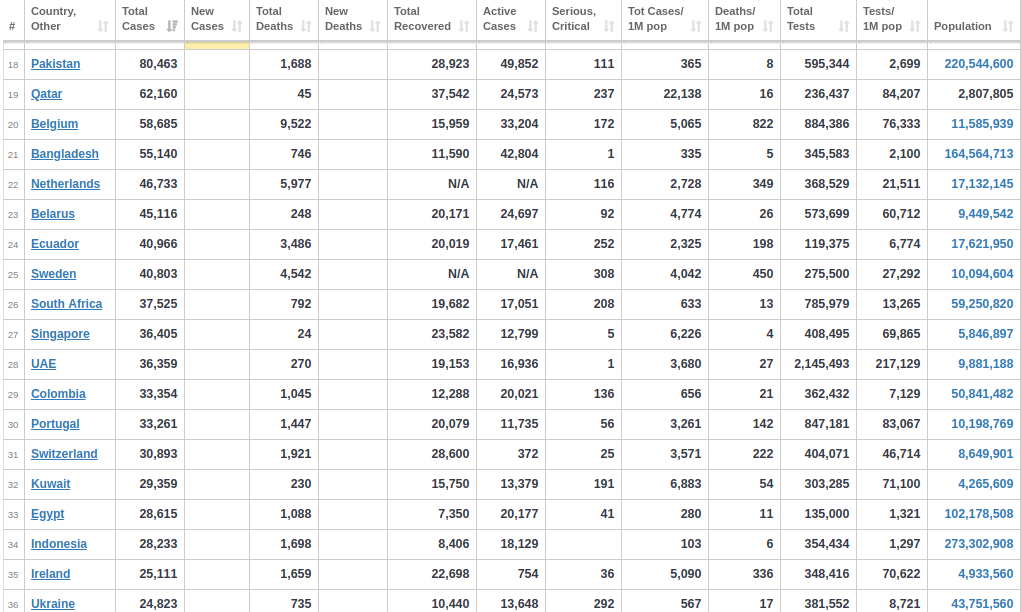Viewport: 1021px width, 612px height.
Task: Select Pakistan total cases value 80,463
Action: tap(158, 64)
